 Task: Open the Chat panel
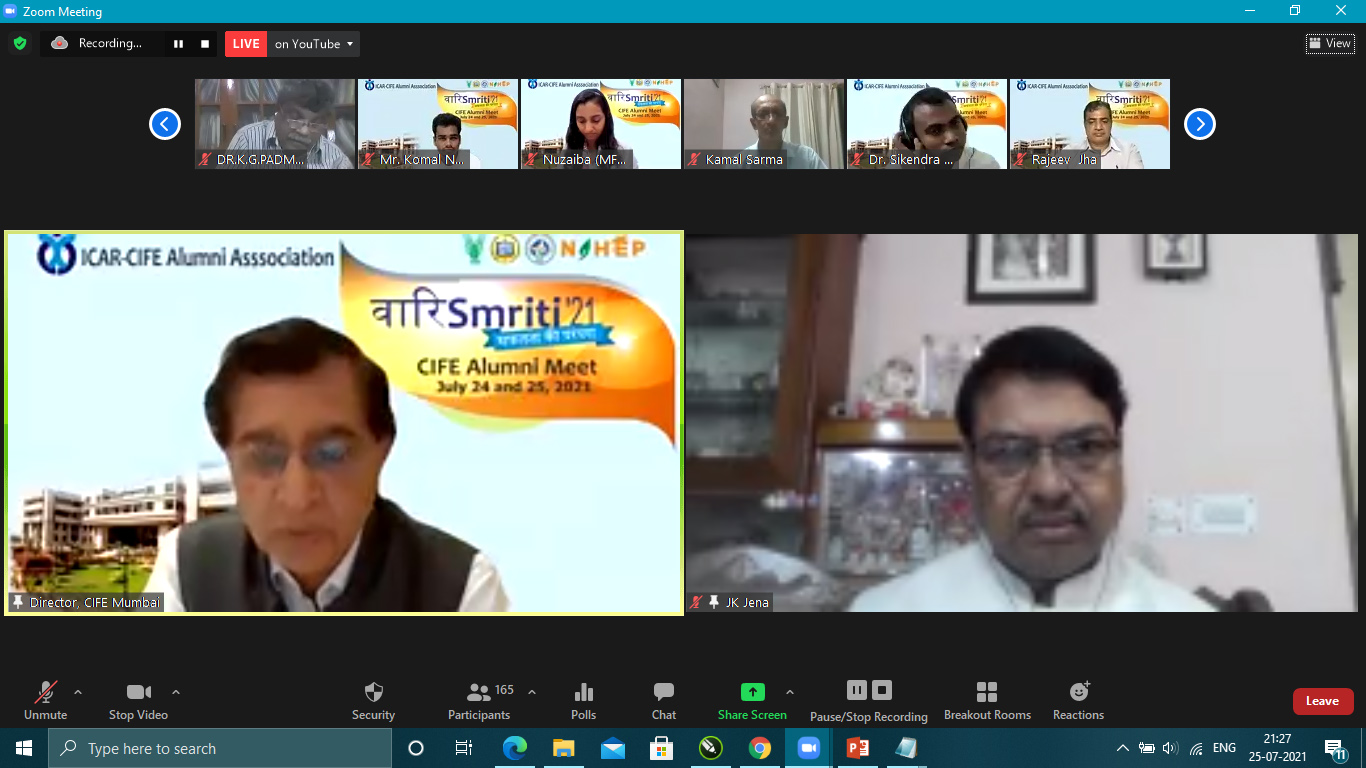(664, 700)
